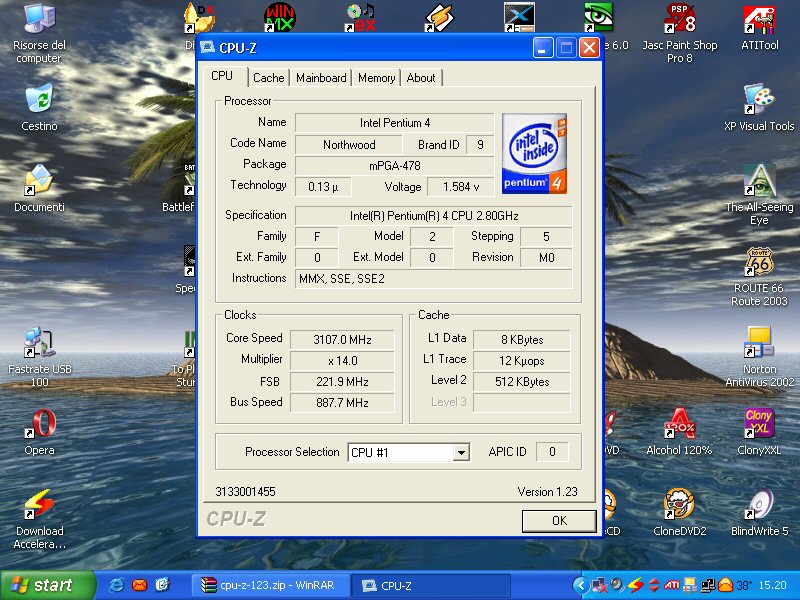Select the WinMX desktop shortcut icon
Screen dimensions: 800x600
coord(280,17)
